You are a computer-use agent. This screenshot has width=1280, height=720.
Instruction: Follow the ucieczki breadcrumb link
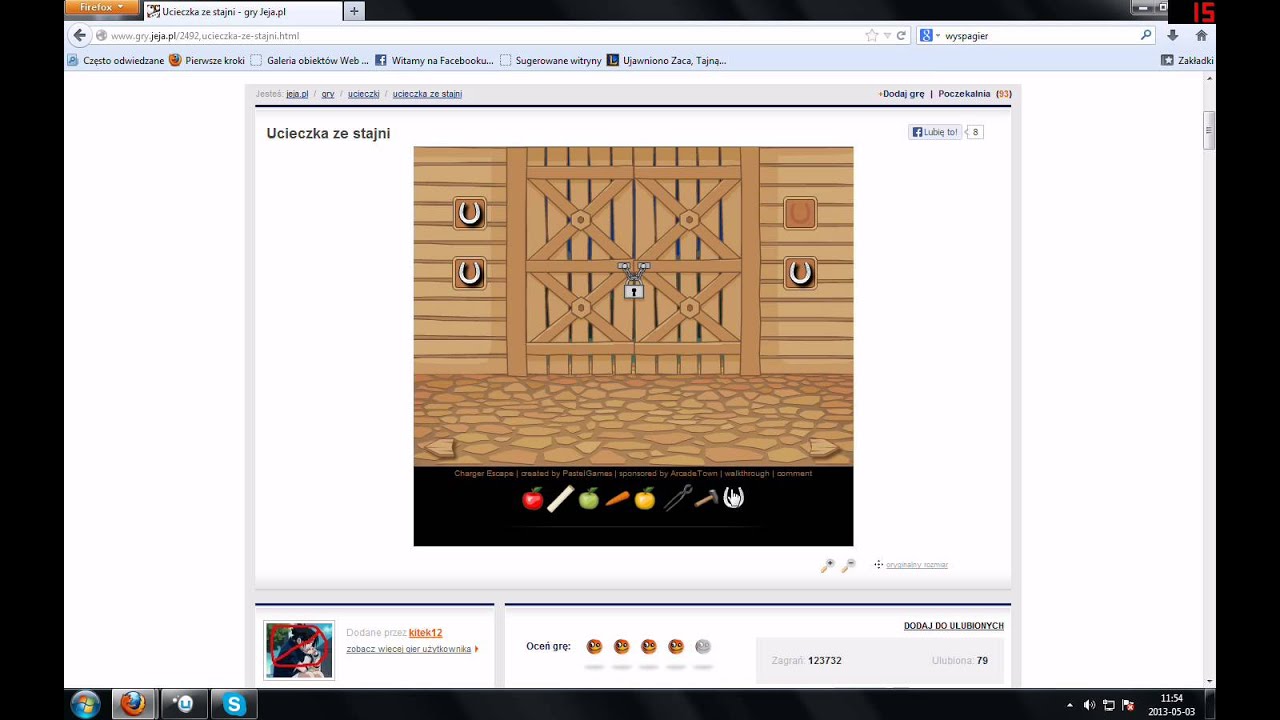coord(364,94)
